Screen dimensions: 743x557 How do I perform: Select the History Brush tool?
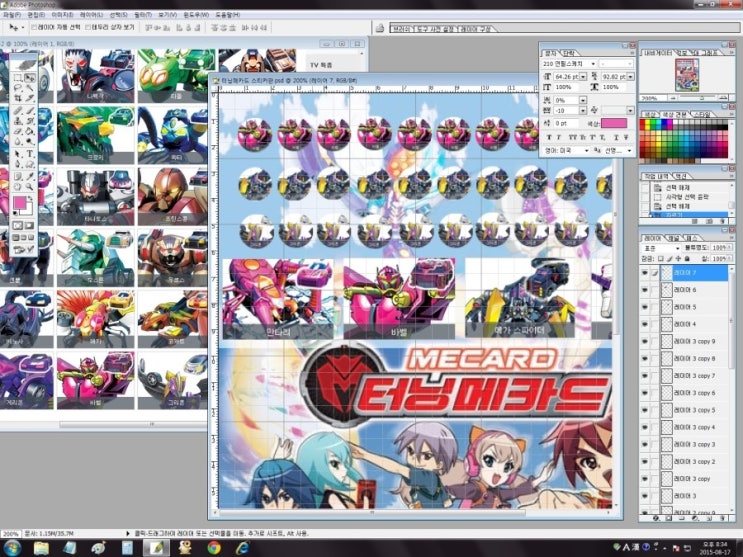pyautogui.click(x=30, y=121)
